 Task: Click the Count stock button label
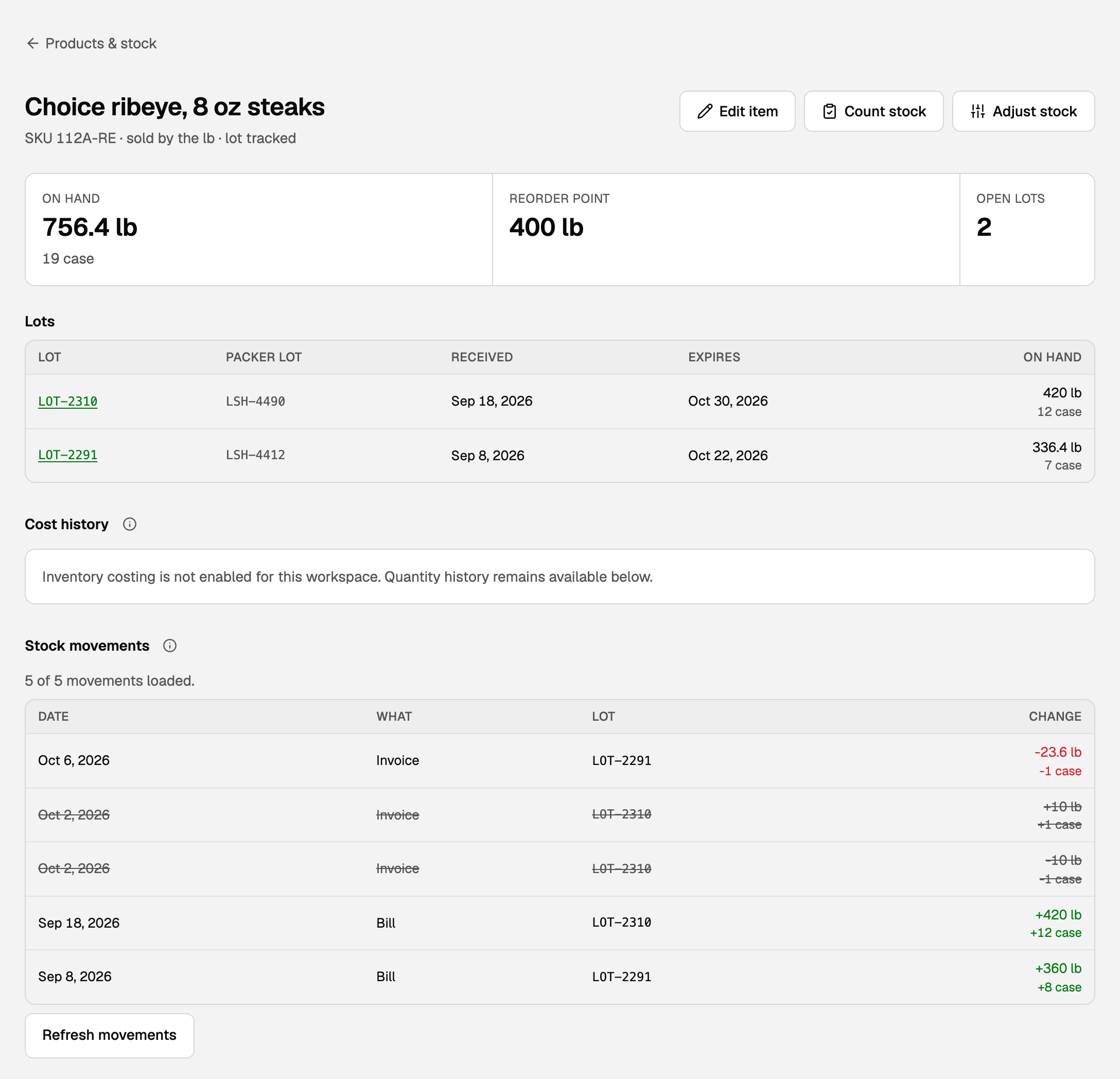point(885,111)
